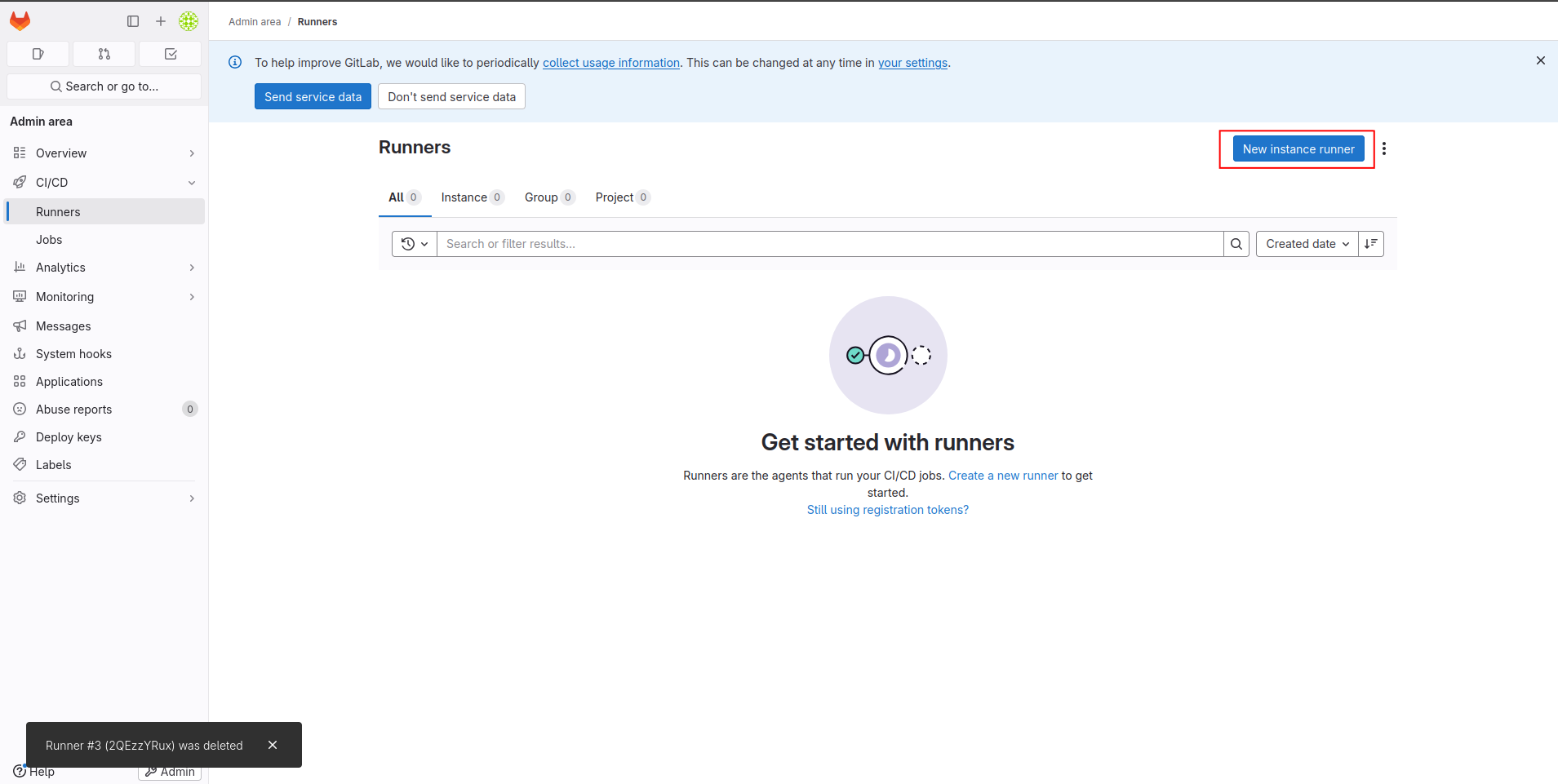Open the GitLab logo home link
This screenshot has width=1558, height=784.
tap(20, 21)
